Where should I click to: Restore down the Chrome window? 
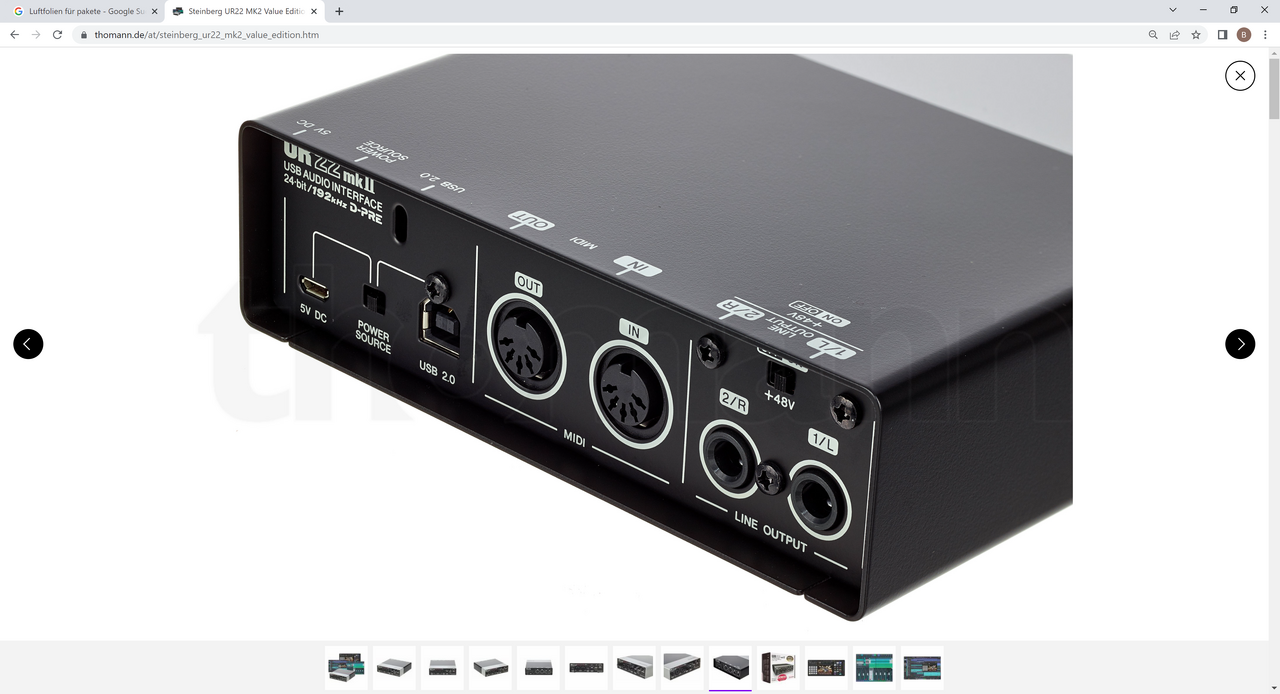tap(1234, 10)
